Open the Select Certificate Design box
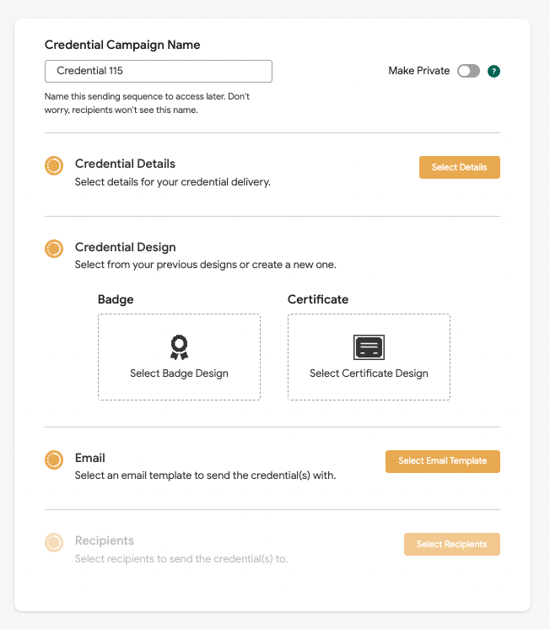 pos(369,357)
